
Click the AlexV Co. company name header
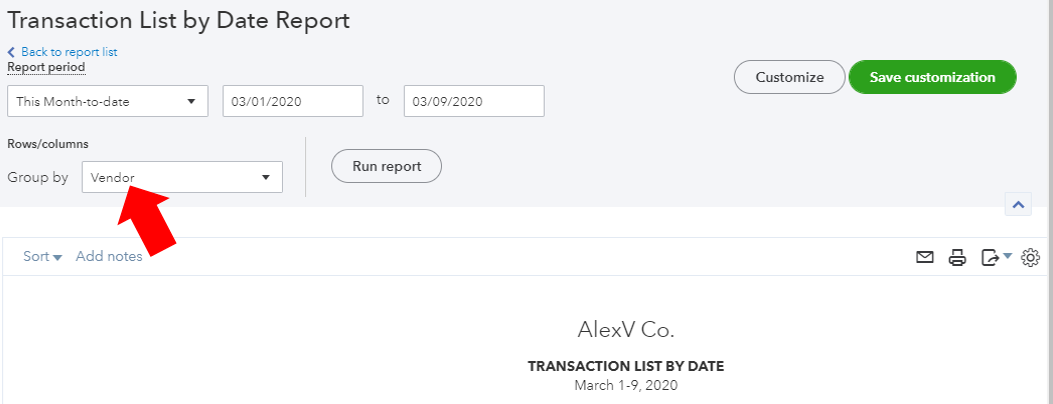626,330
